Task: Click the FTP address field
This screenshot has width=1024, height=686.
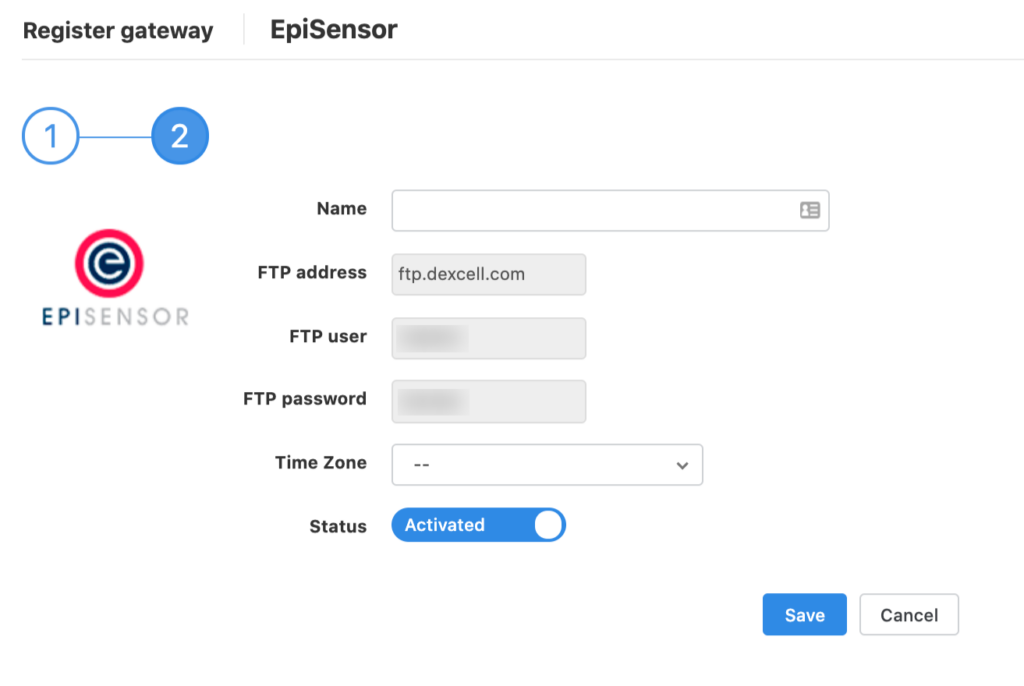Action: point(489,274)
